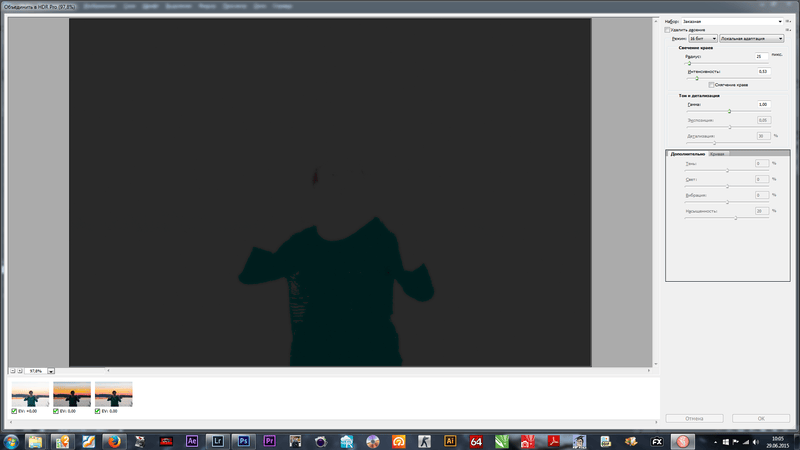This screenshot has width=800, height=450.
Task: Click the zoom in plus button
Action: pos(20,370)
